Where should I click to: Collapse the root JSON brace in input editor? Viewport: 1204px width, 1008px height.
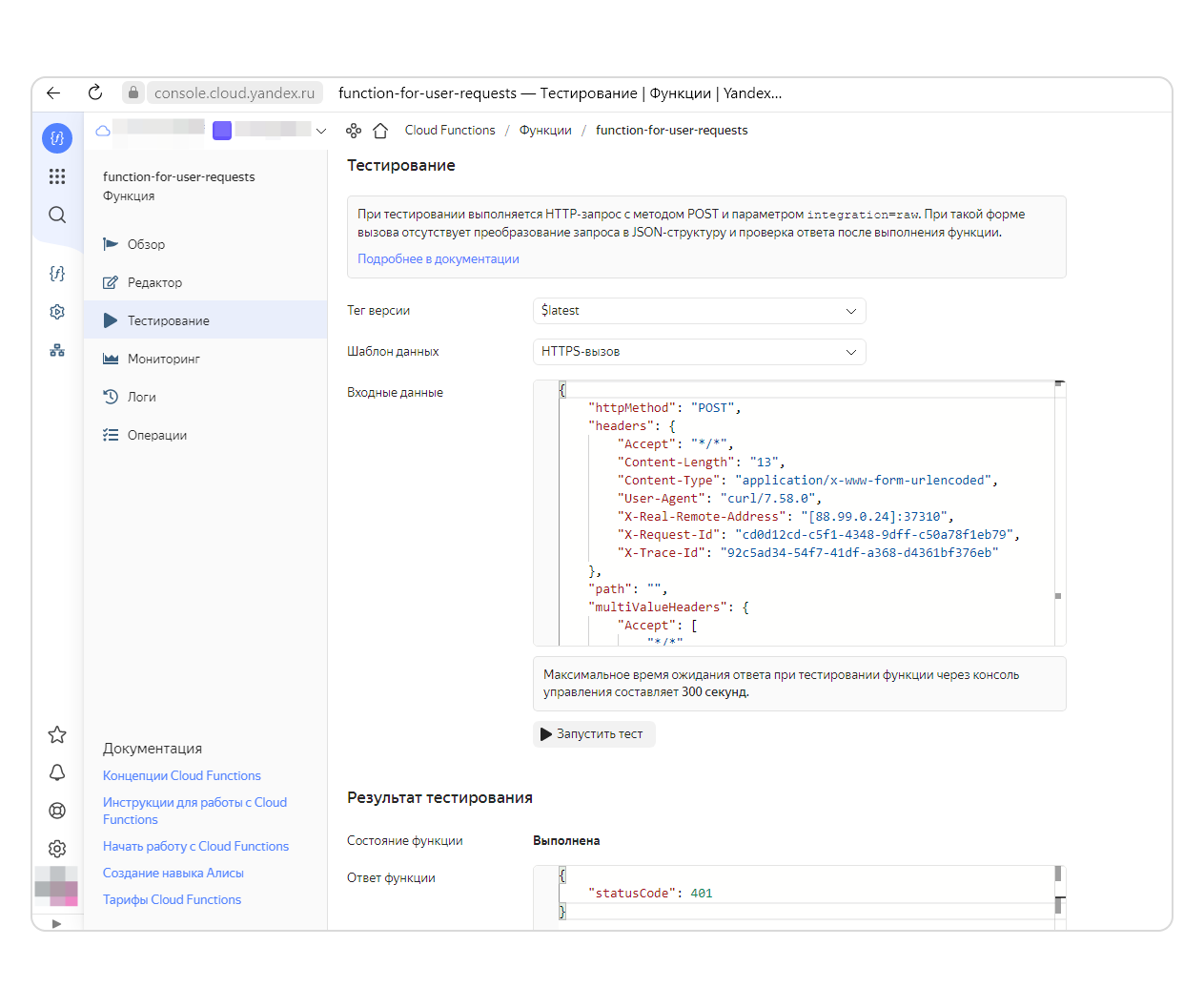(562, 390)
